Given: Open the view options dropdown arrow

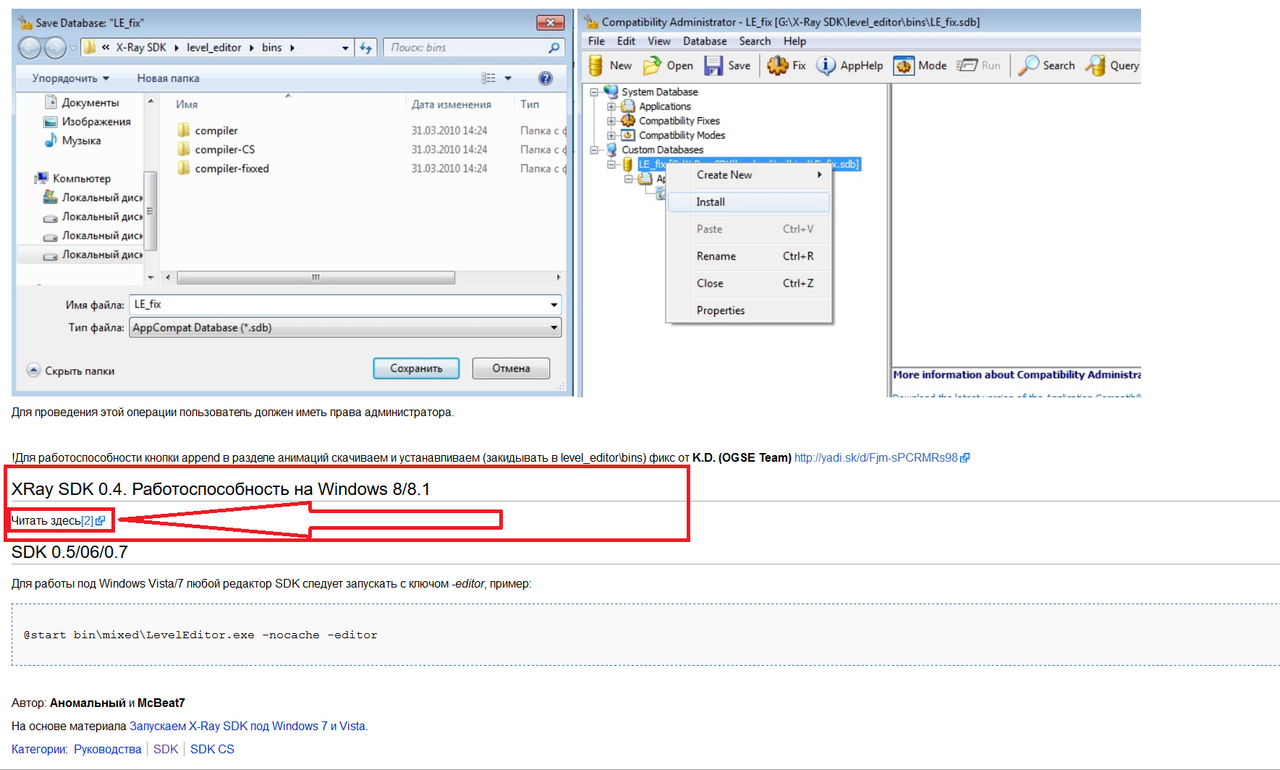Looking at the screenshot, I should pos(508,78).
